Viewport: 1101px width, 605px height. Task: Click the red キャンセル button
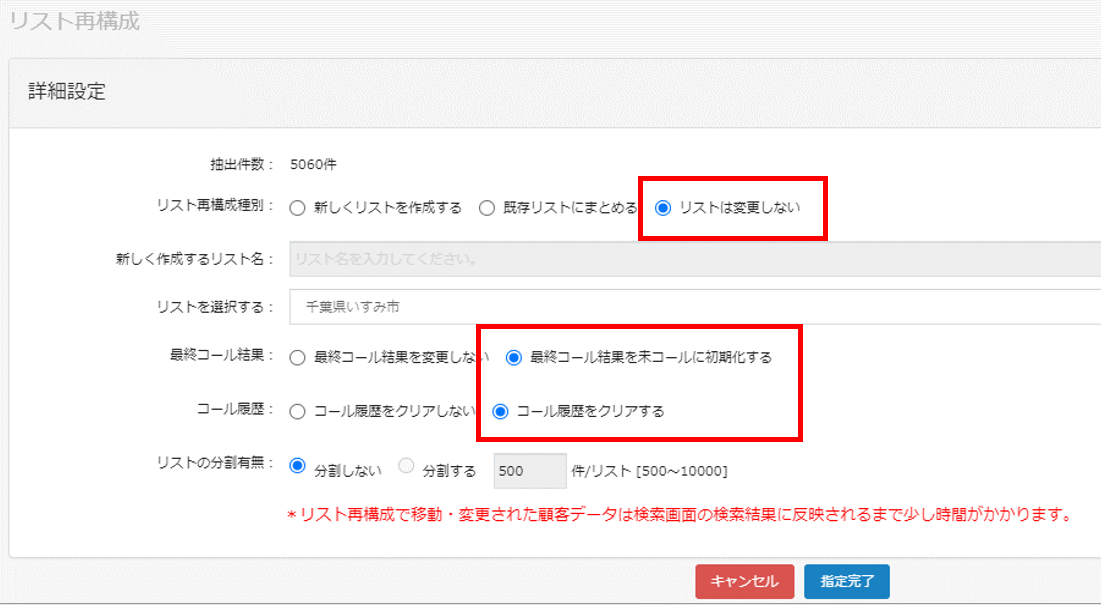click(x=744, y=581)
